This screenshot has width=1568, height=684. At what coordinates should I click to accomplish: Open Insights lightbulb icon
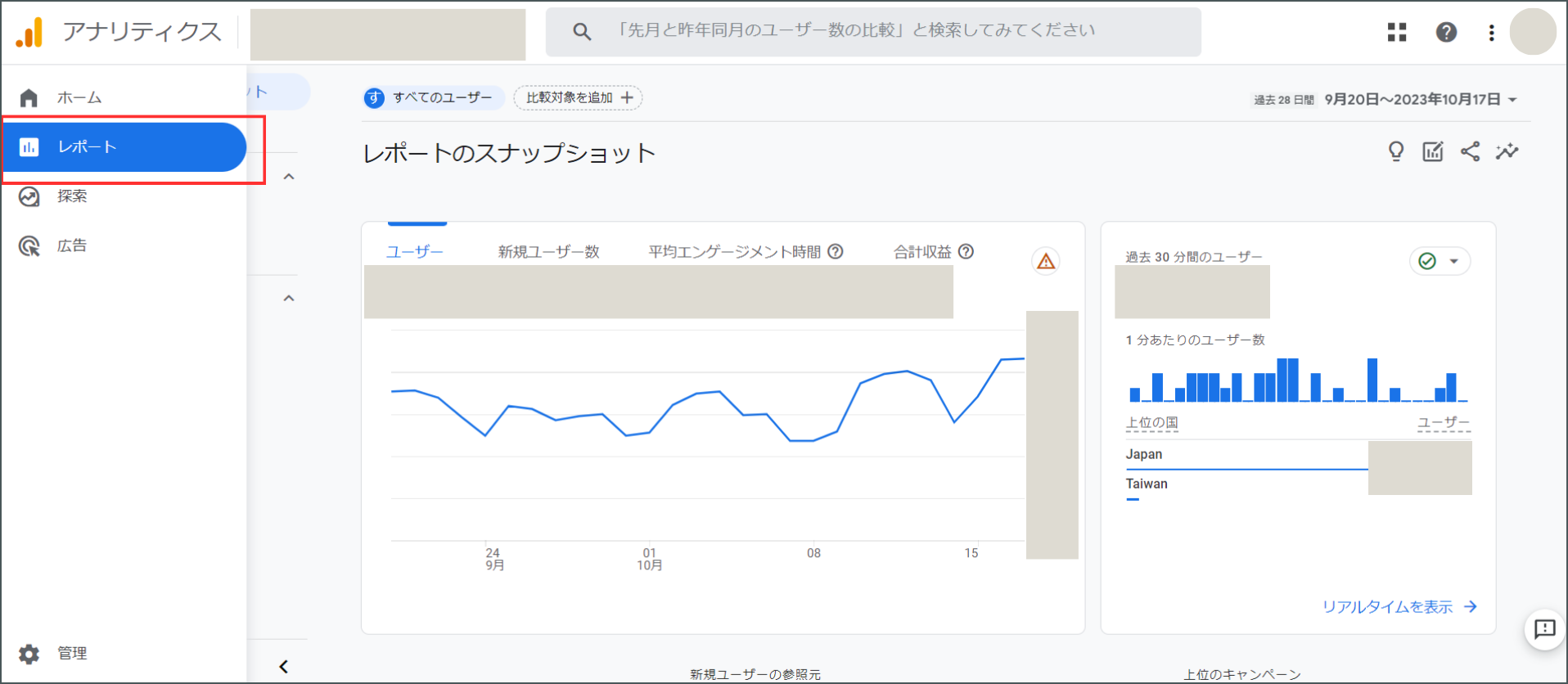pos(1396,151)
